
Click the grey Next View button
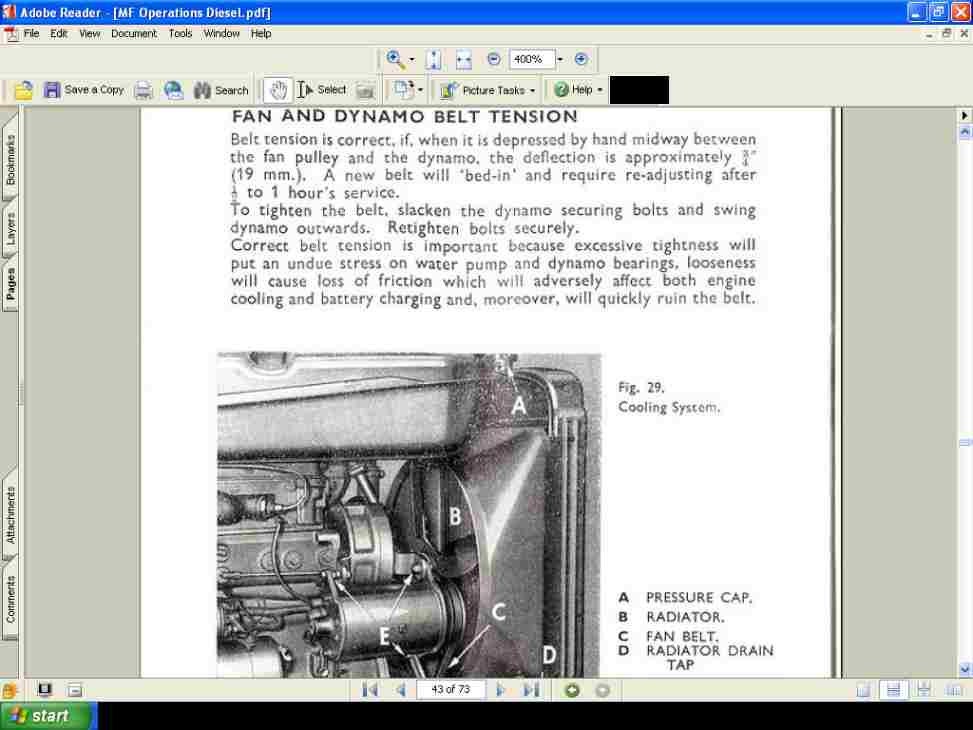point(602,690)
